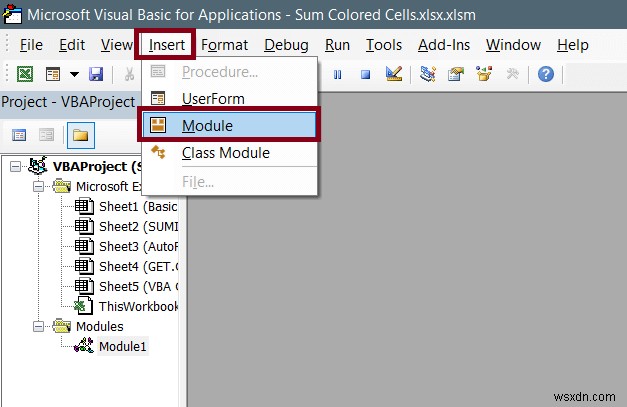Choose UserForm from the Insert menu
627x407 pixels.
[230, 99]
